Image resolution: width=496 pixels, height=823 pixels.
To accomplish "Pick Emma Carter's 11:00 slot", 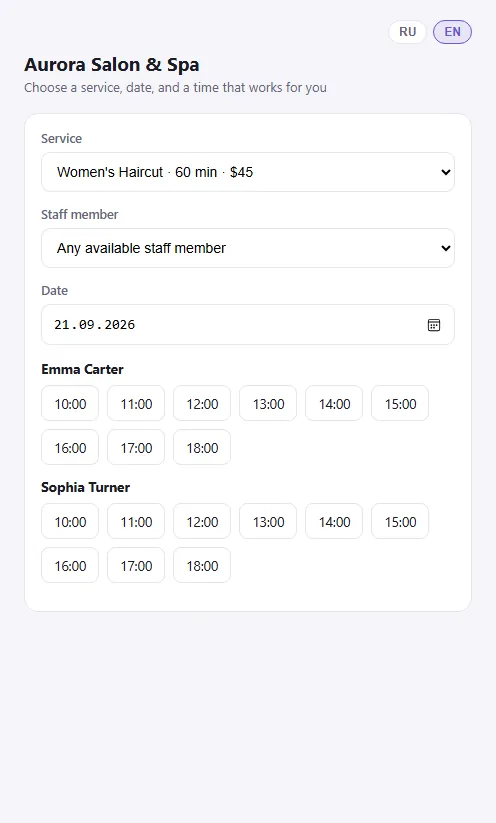I will click(136, 404).
